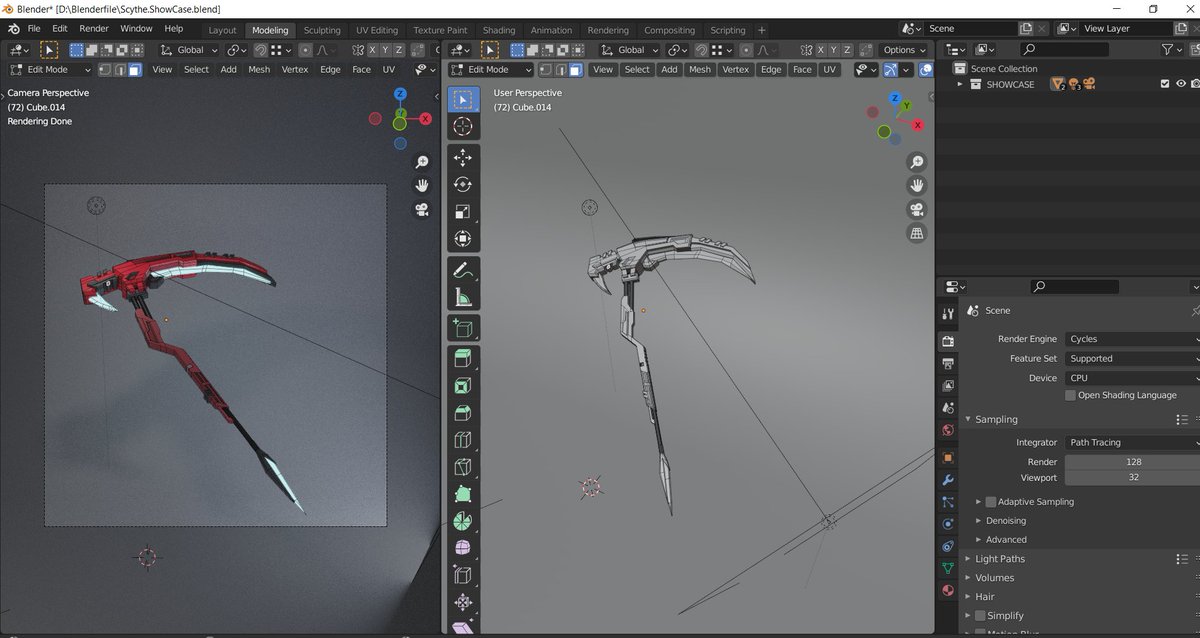The width and height of the screenshot is (1200, 638).
Task: Open Output properties tab icon
Action: tap(948, 364)
